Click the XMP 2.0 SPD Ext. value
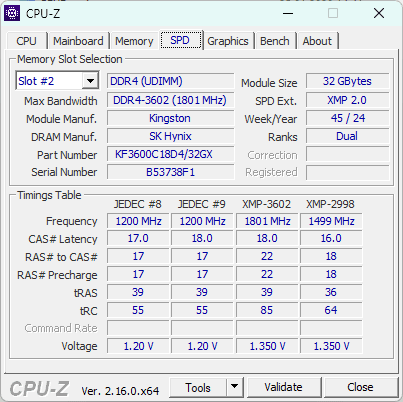 (347, 100)
